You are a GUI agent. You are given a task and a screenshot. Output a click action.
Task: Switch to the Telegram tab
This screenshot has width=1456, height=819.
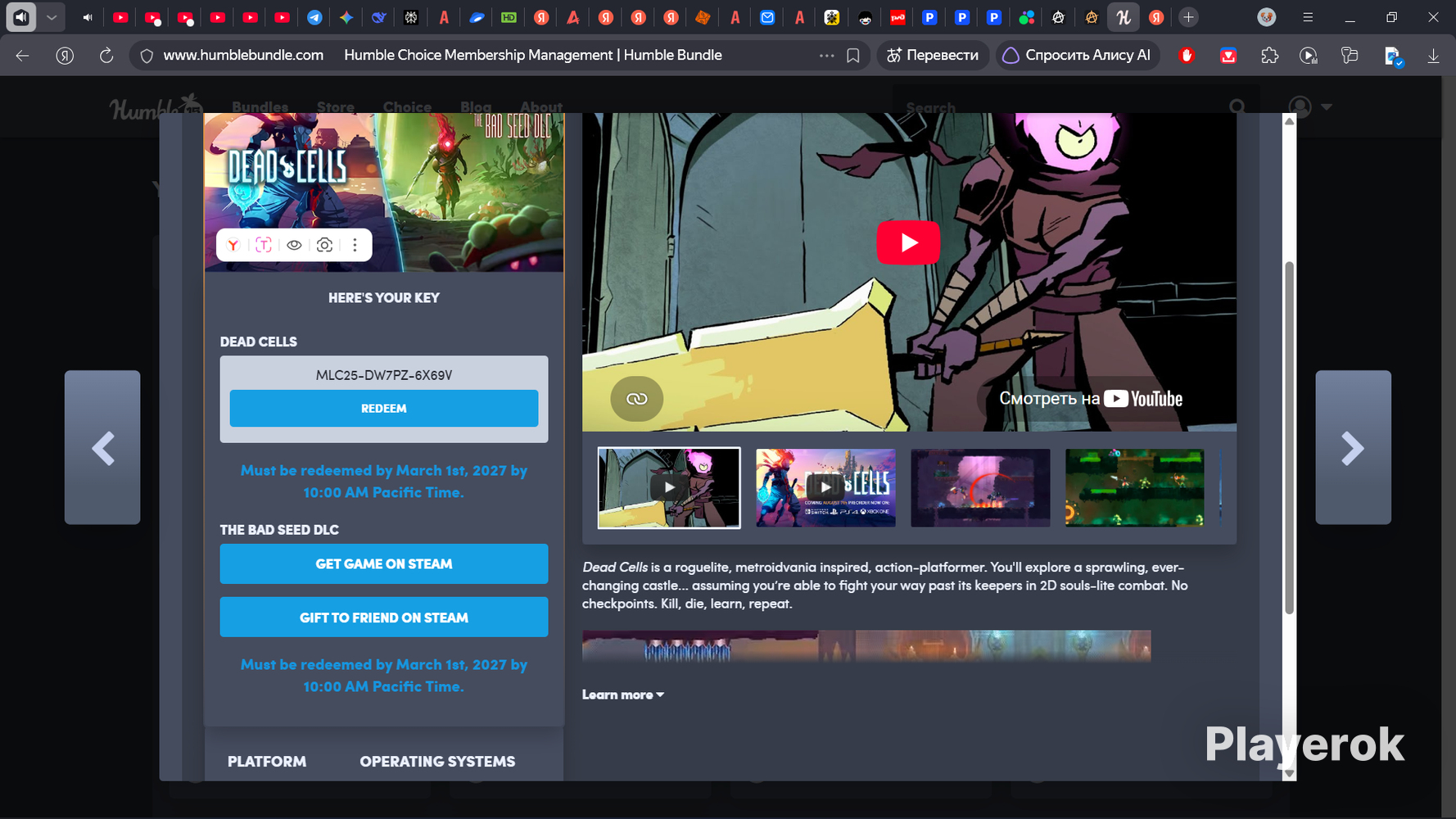coord(314,17)
